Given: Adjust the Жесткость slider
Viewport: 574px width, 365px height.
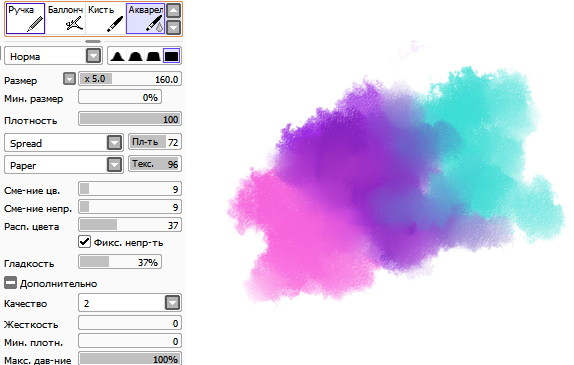Looking at the screenshot, I should 130,323.
